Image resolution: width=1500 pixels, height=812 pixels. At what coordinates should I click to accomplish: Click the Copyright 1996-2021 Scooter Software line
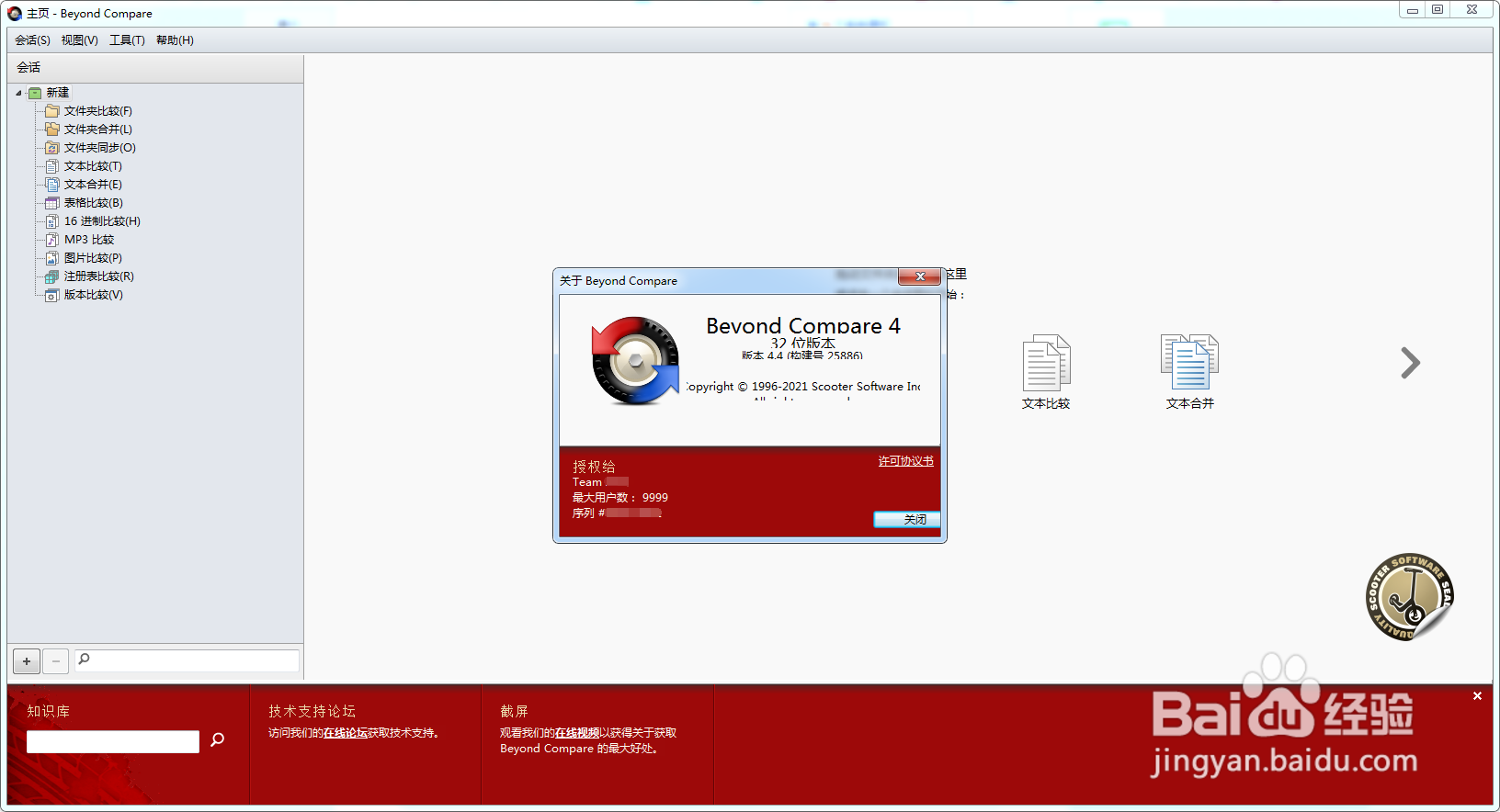click(x=803, y=387)
